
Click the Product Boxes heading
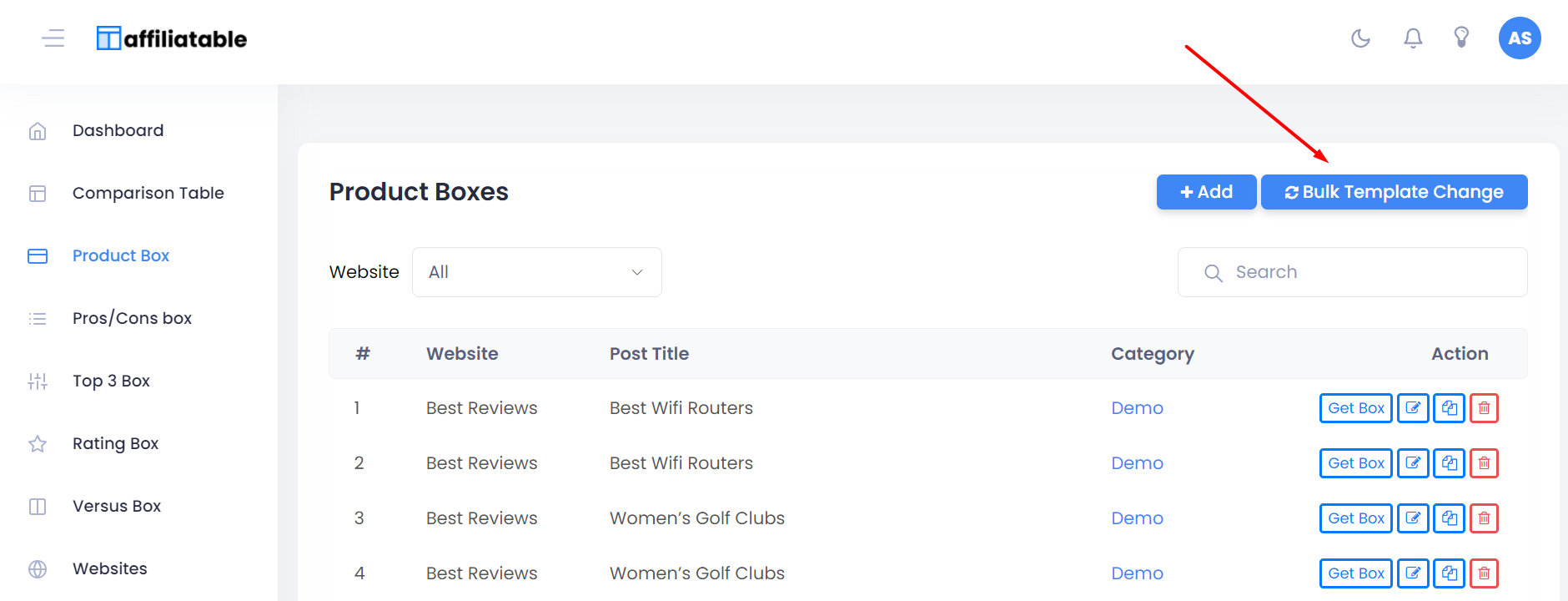click(x=419, y=192)
